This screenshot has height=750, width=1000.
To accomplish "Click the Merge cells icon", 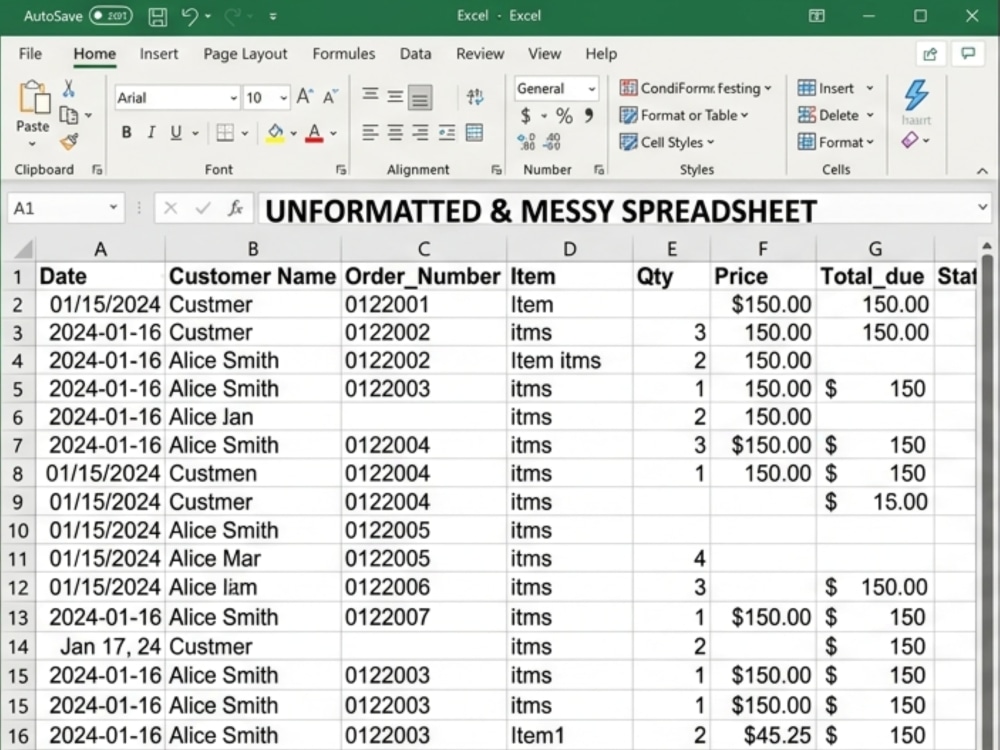I will (x=474, y=133).
